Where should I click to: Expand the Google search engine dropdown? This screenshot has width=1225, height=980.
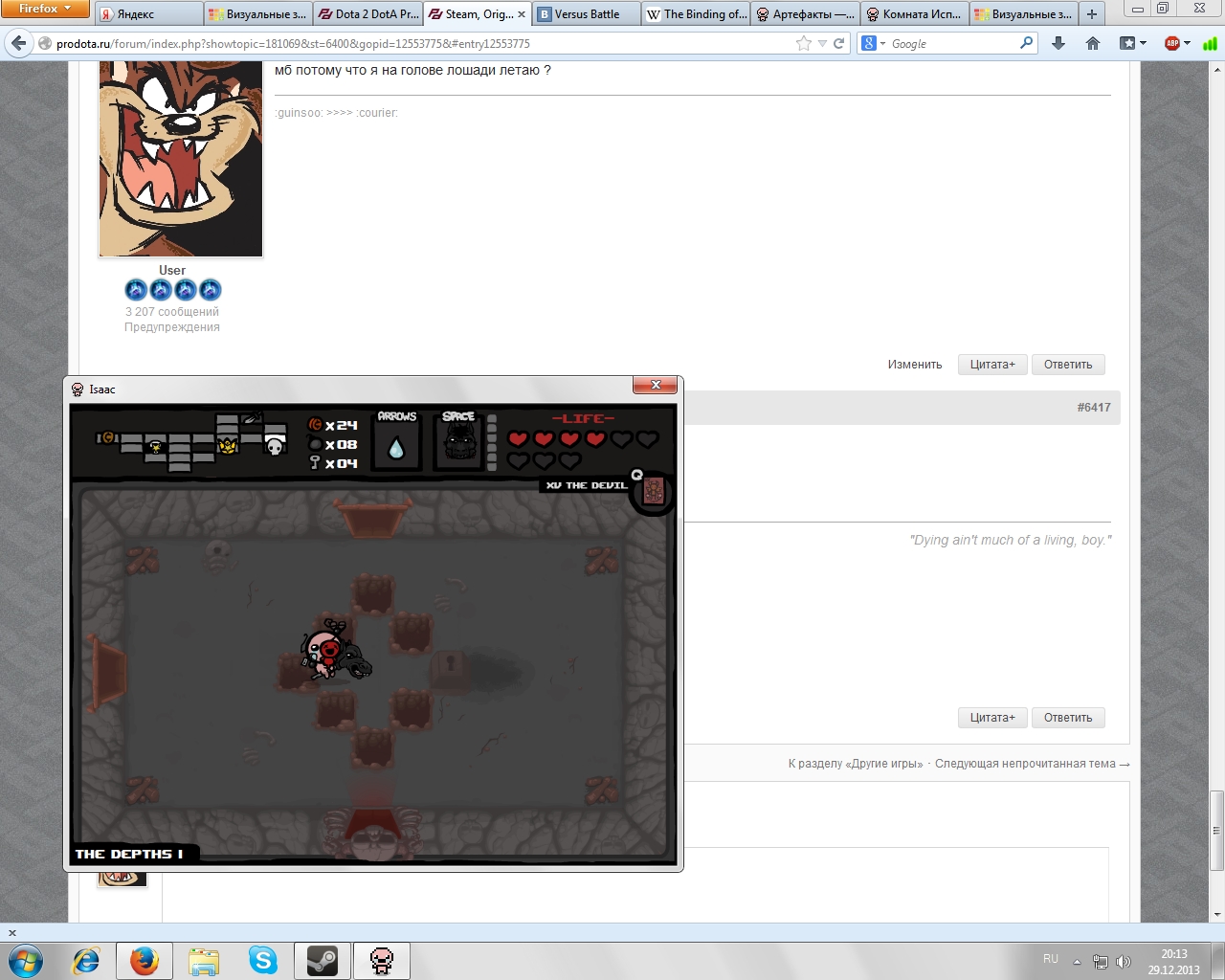click(x=874, y=43)
